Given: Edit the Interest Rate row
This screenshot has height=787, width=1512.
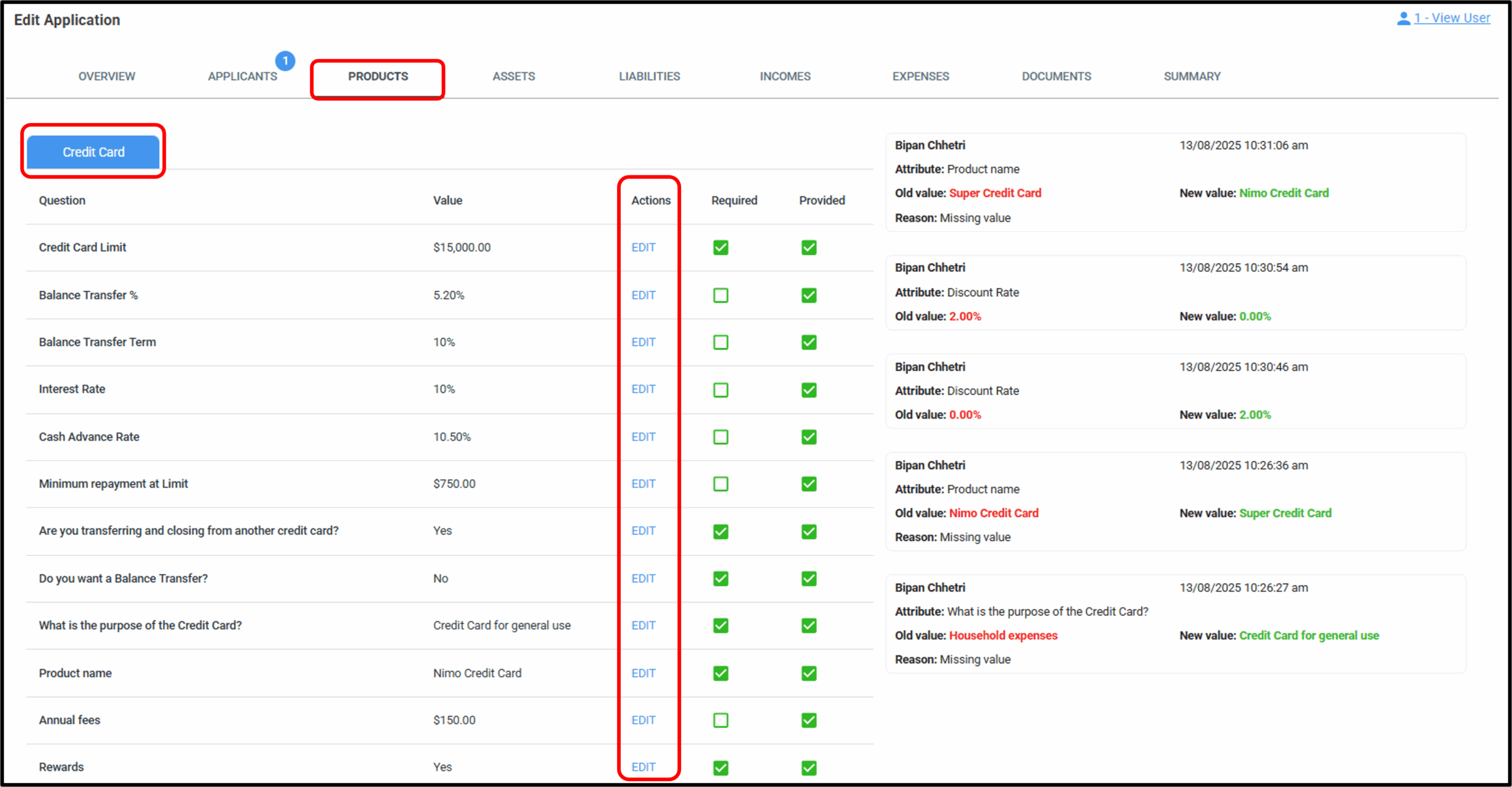Looking at the screenshot, I should pyautogui.click(x=643, y=389).
